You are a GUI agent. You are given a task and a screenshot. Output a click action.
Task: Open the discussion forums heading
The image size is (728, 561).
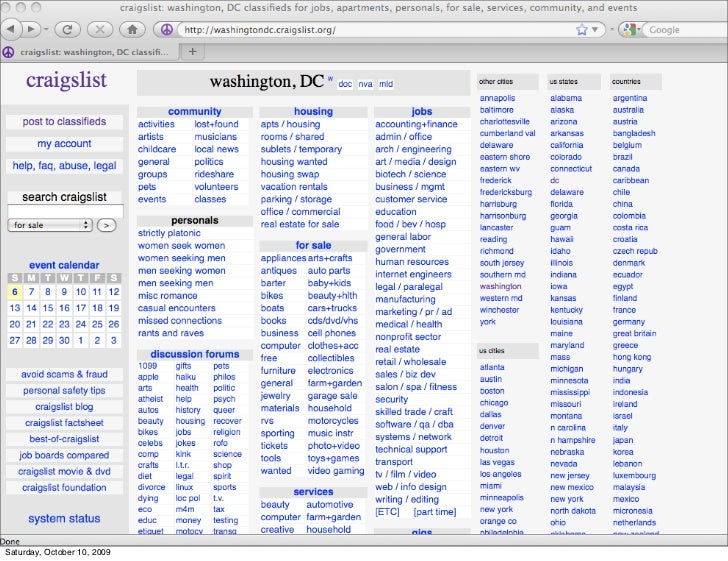[195, 354]
